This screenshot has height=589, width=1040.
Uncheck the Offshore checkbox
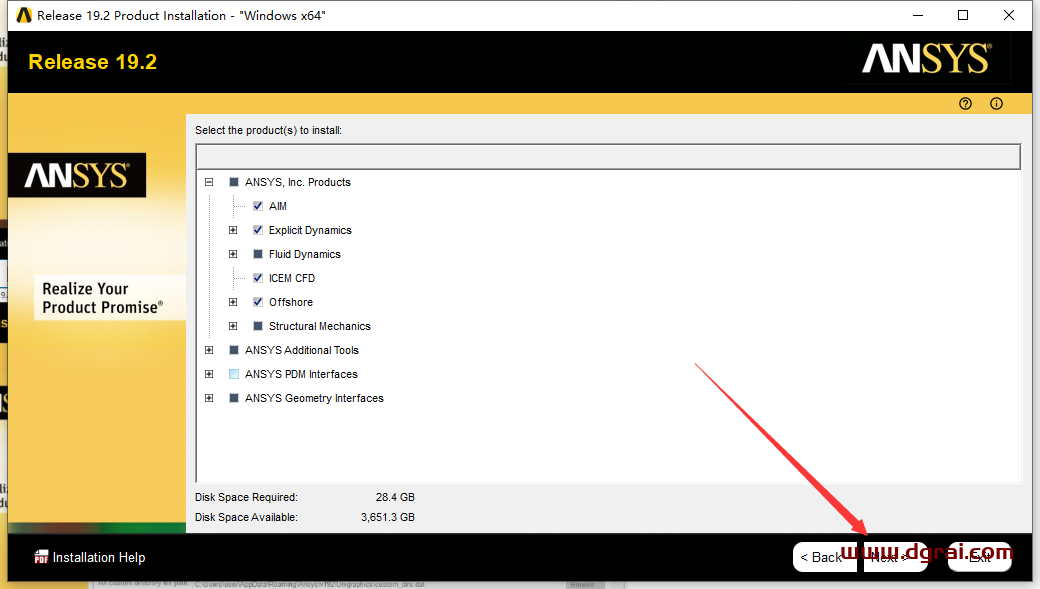(x=258, y=302)
